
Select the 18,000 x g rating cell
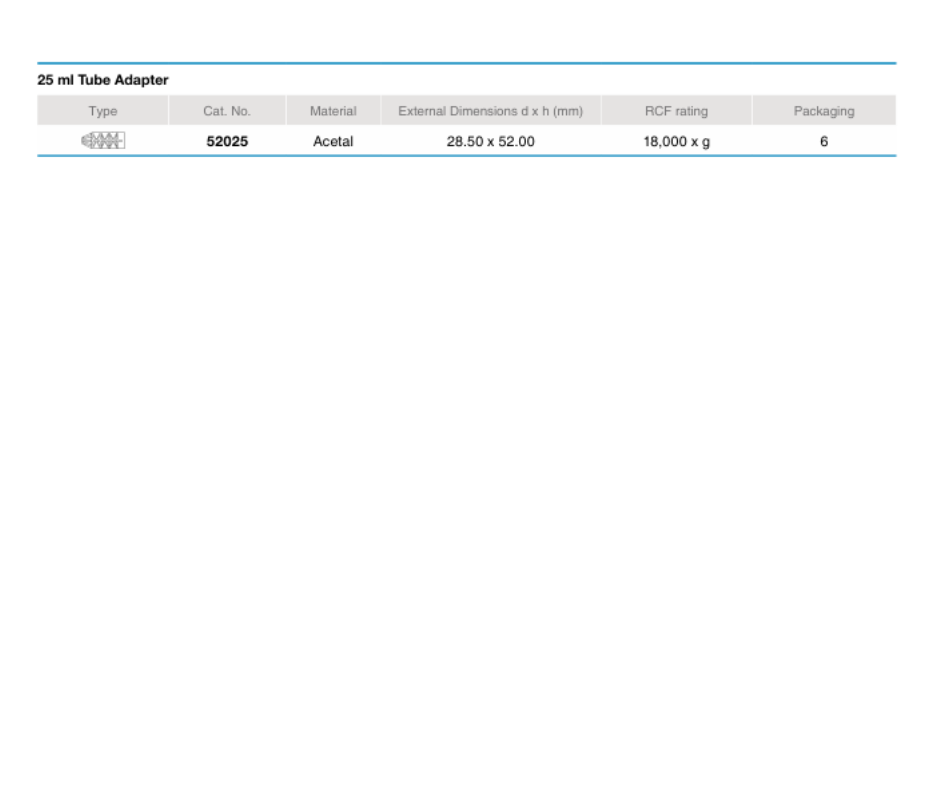(676, 142)
